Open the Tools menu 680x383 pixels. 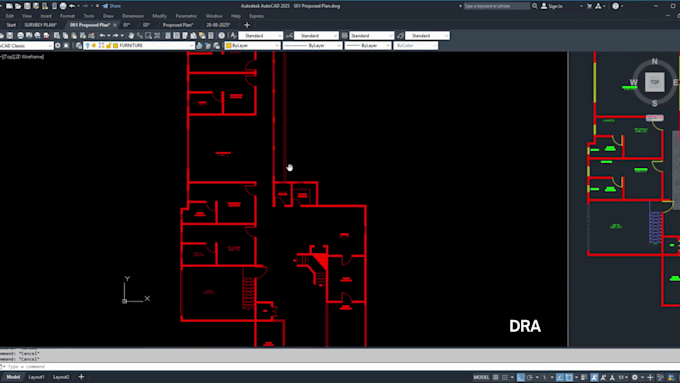pyautogui.click(x=88, y=16)
